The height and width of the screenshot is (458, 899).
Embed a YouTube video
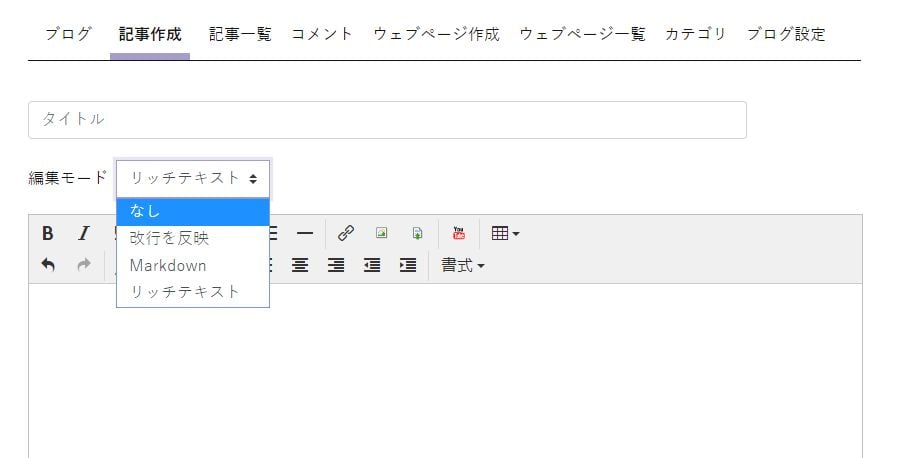(x=459, y=233)
